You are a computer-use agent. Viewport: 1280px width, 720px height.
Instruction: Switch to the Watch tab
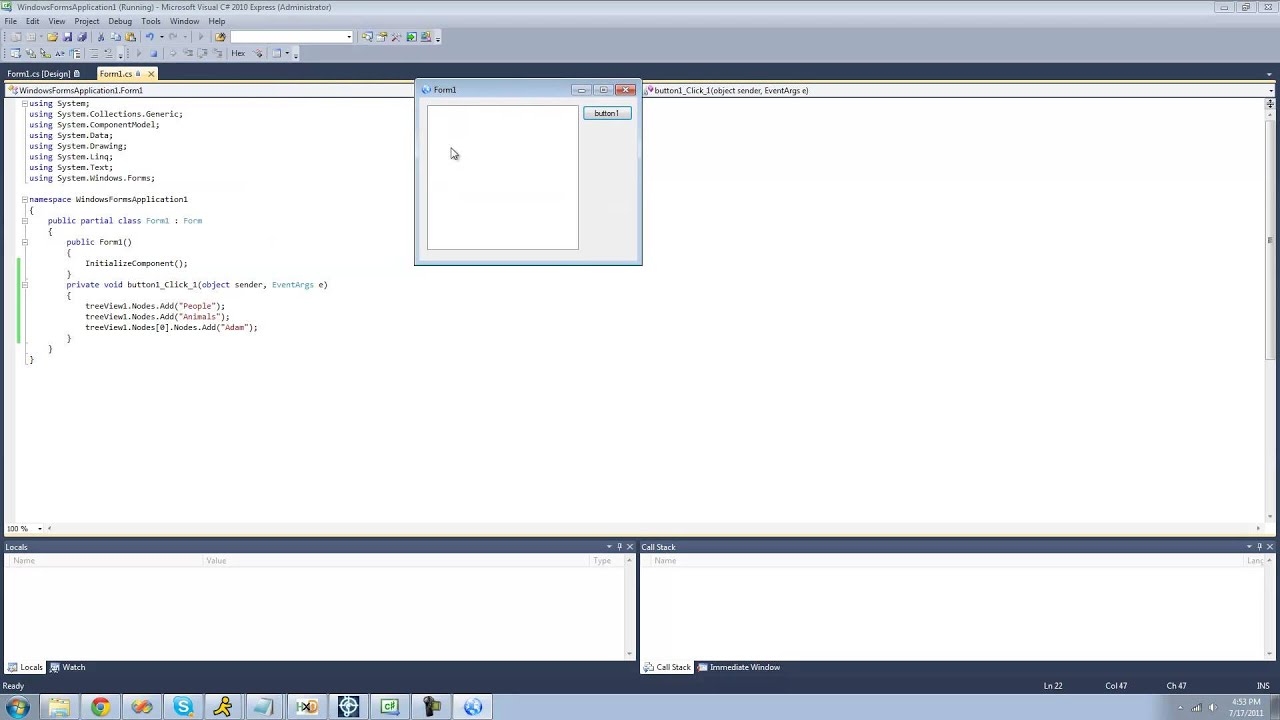click(68, 667)
